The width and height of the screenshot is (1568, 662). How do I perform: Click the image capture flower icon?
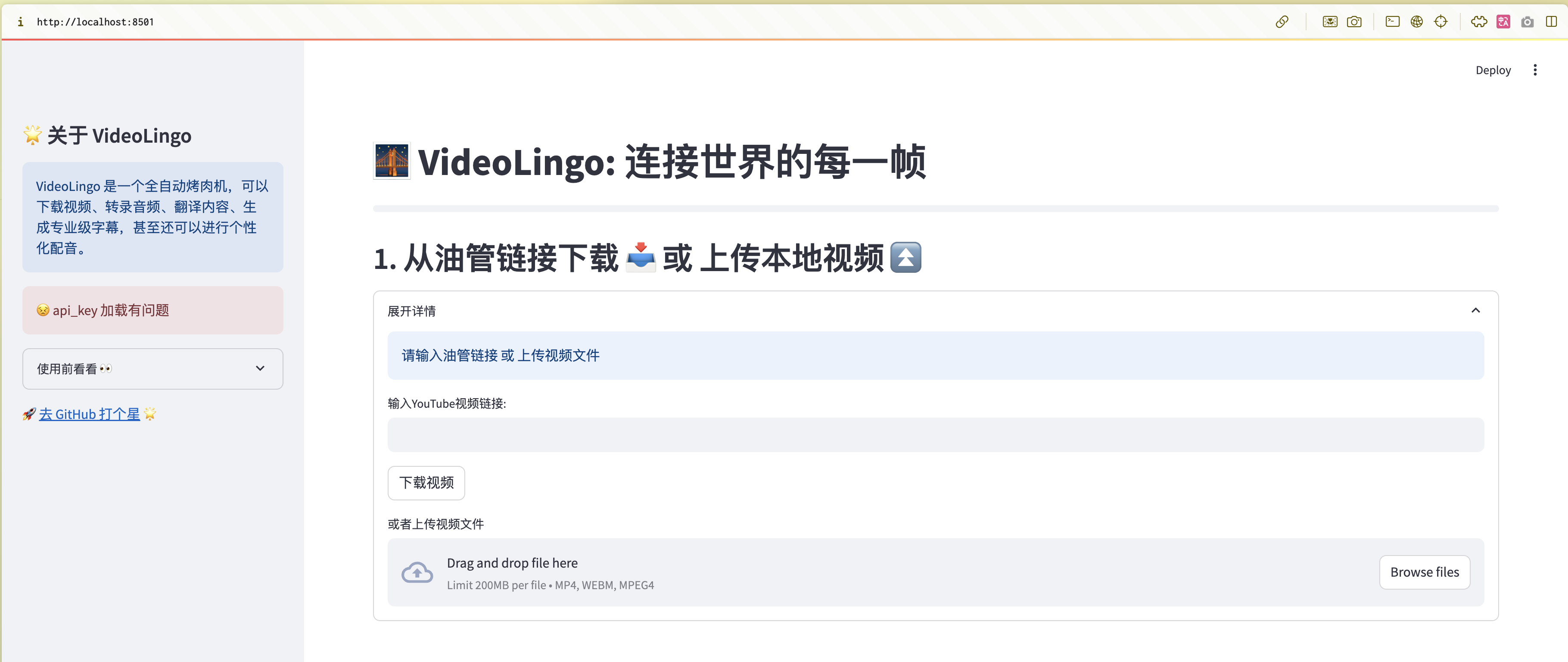[x=1330, y=22]
